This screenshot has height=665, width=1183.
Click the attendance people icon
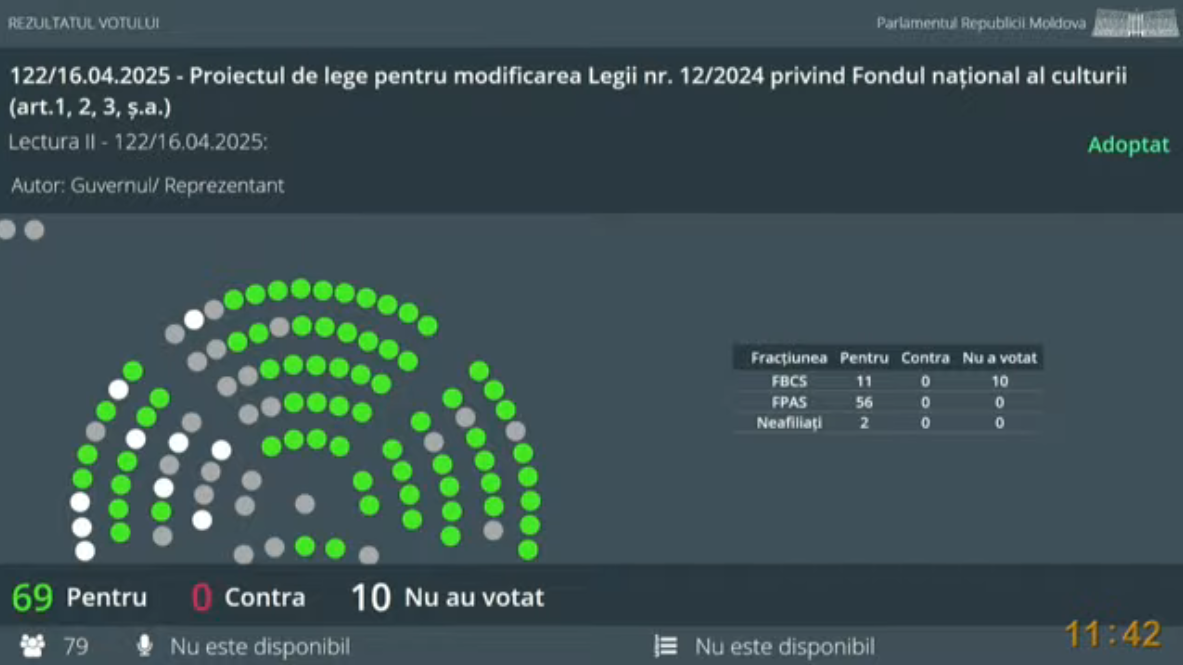pyautogui.click(x=33, y=646)
